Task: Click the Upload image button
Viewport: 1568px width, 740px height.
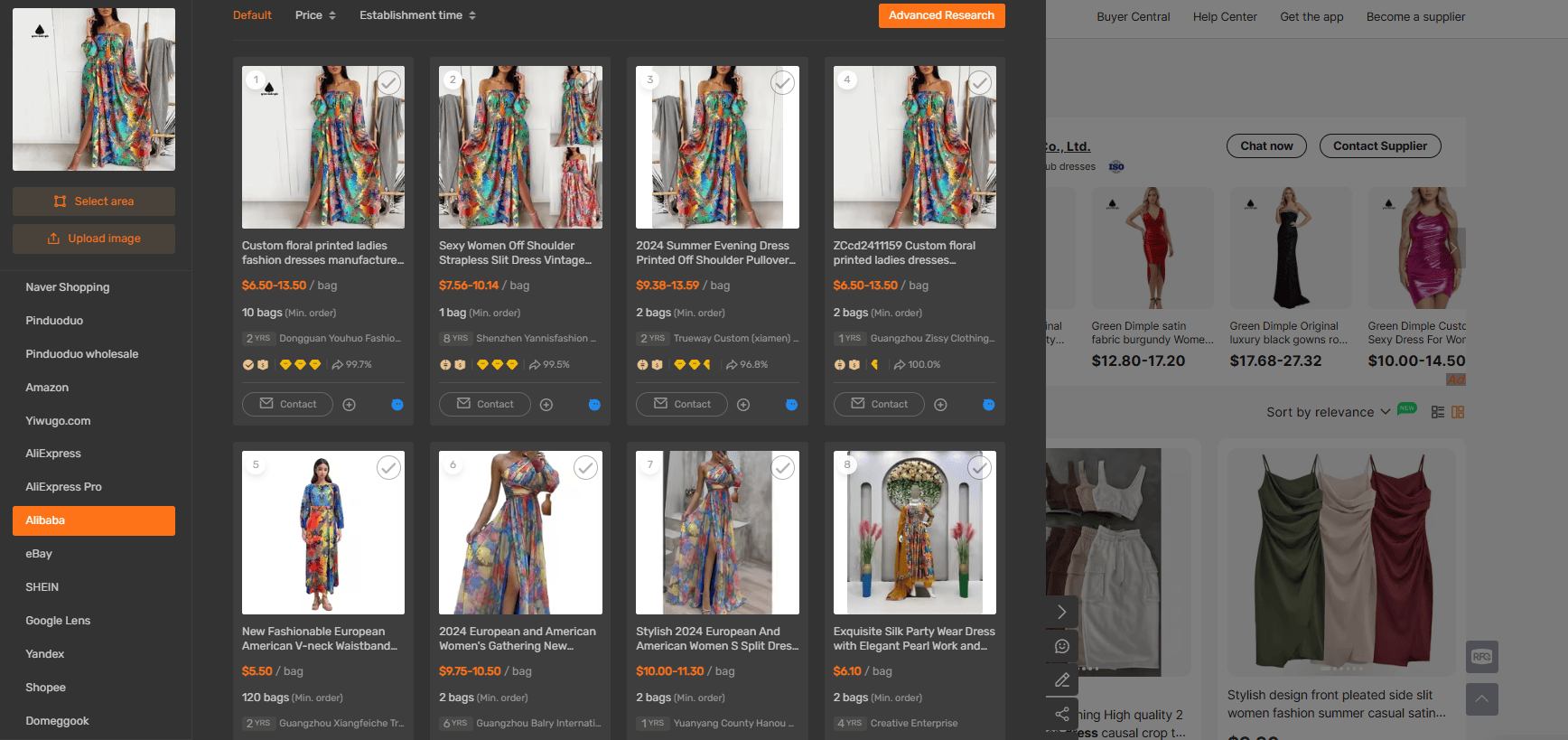Action: (94, 239)
